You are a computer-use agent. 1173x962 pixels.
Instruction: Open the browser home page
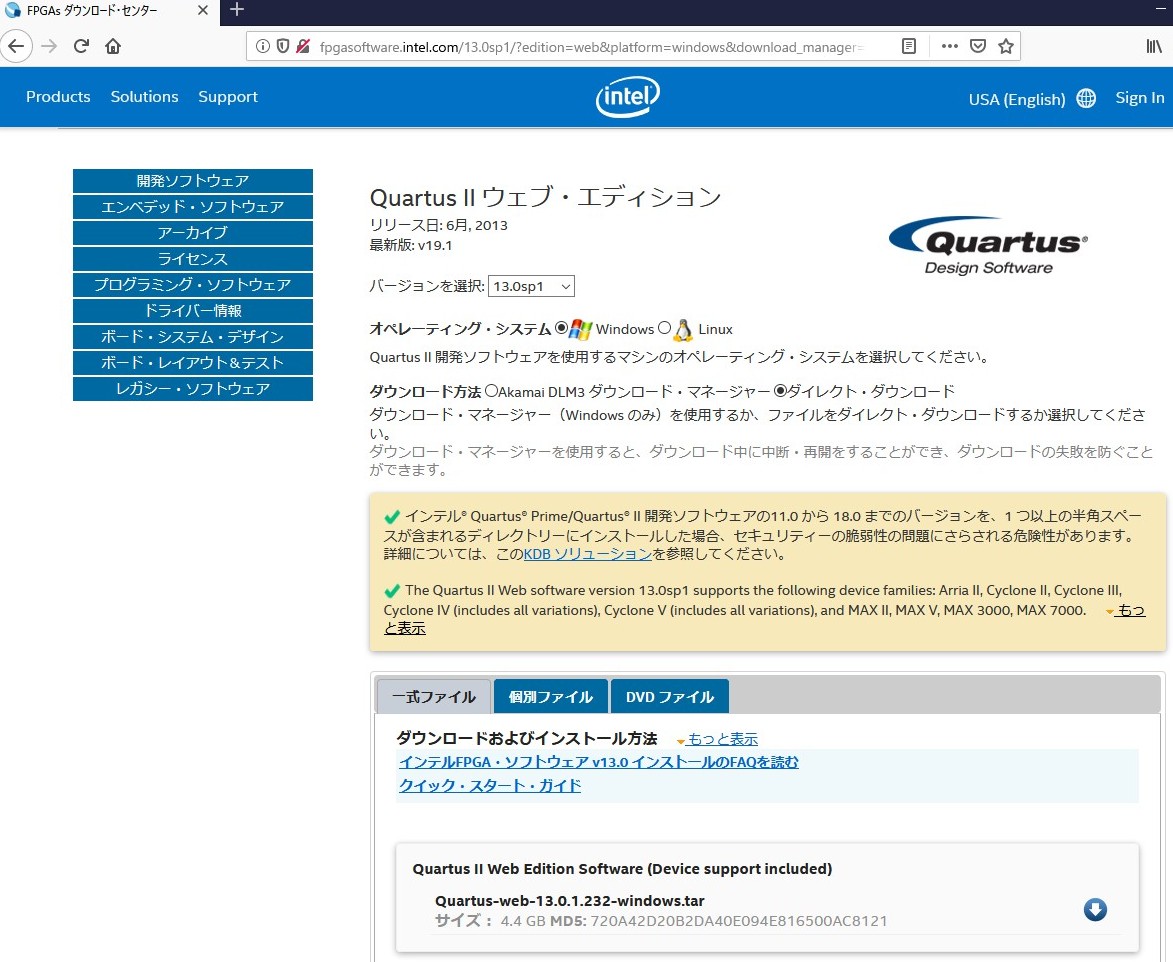[113, 46]
